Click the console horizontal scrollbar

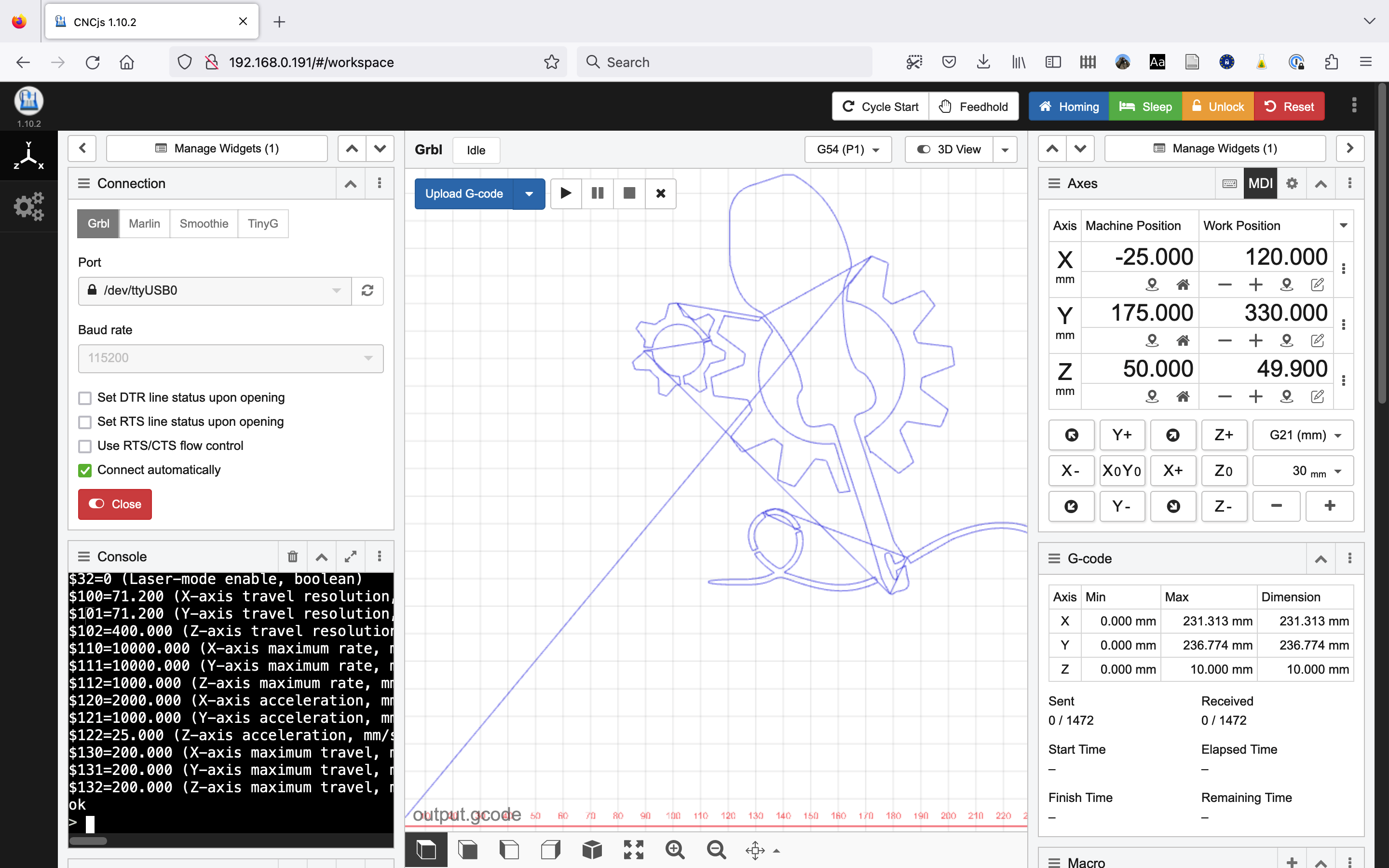coord(88,841)
